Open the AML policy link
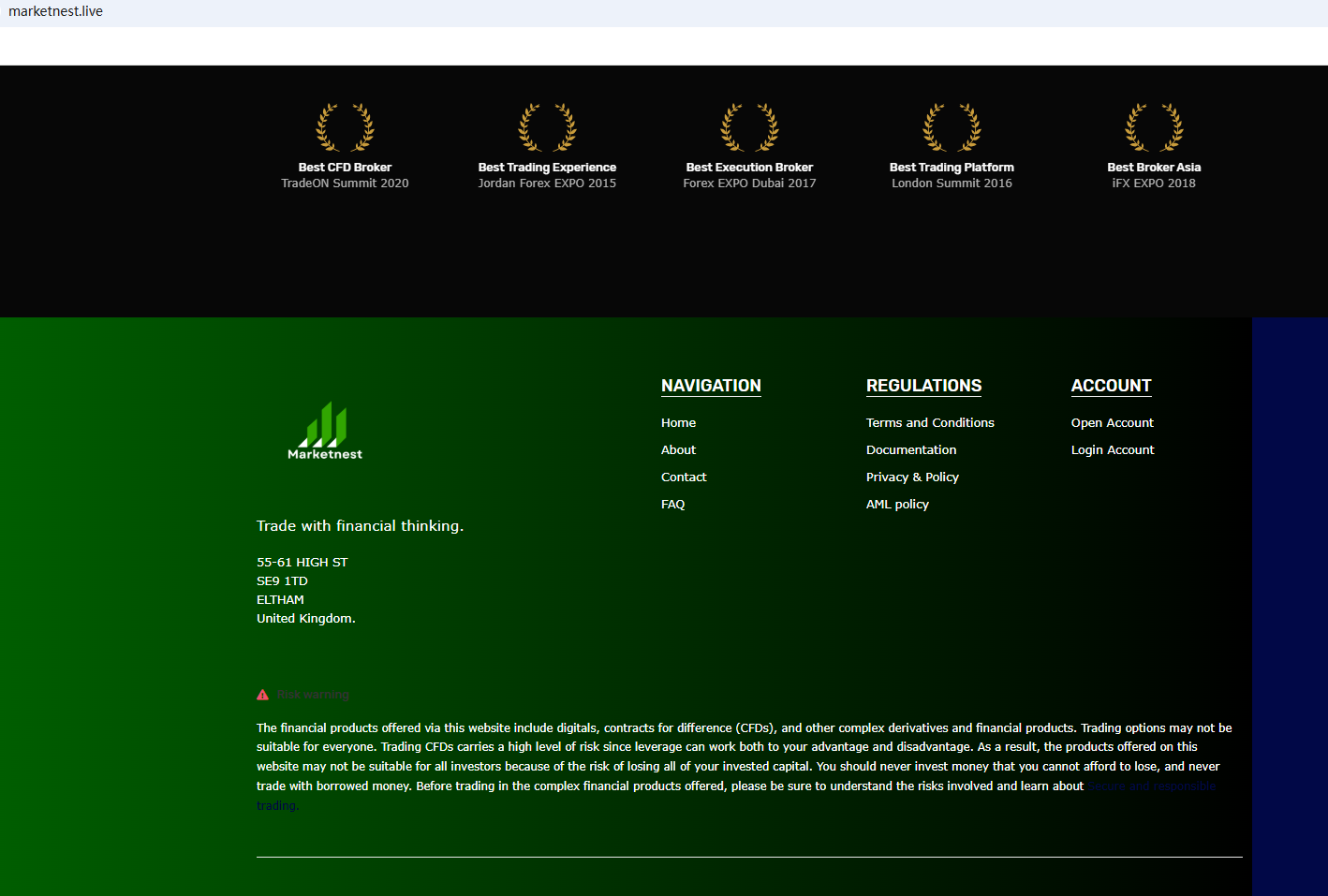The width and height of the screenshot is (1328, 896). pyautogui.click(x=897, y=505)
